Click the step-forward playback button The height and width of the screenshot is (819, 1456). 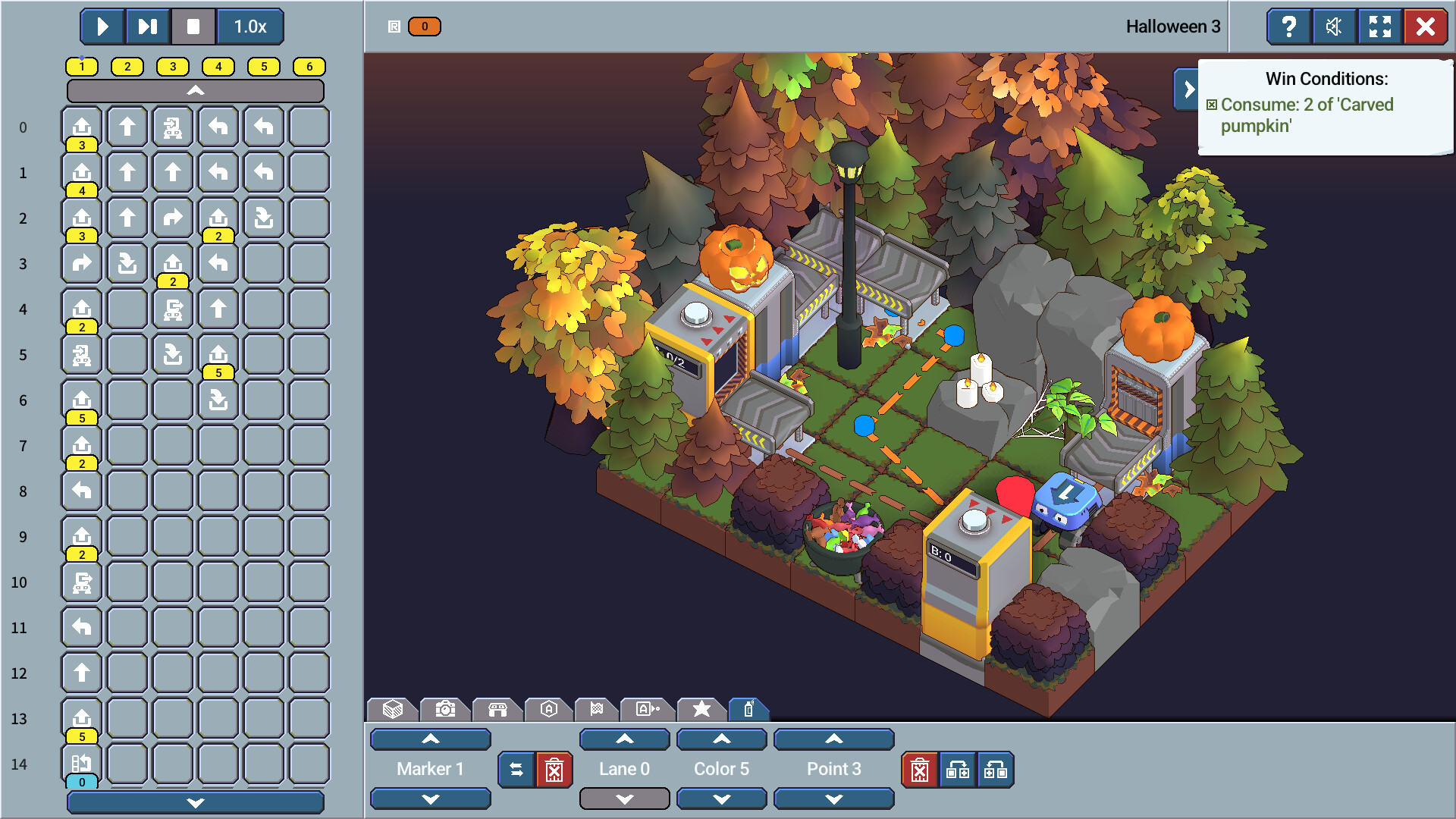[148, 27]
